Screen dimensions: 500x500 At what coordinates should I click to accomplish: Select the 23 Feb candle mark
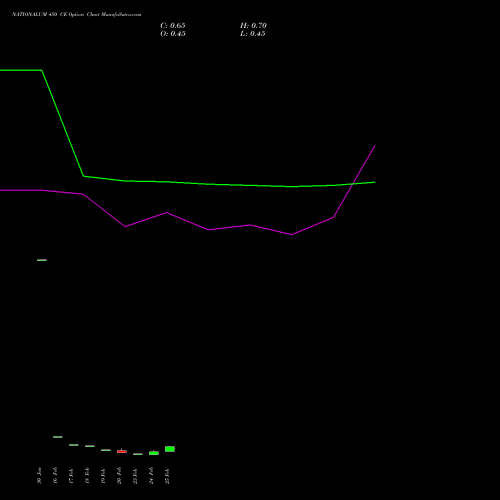138,454
